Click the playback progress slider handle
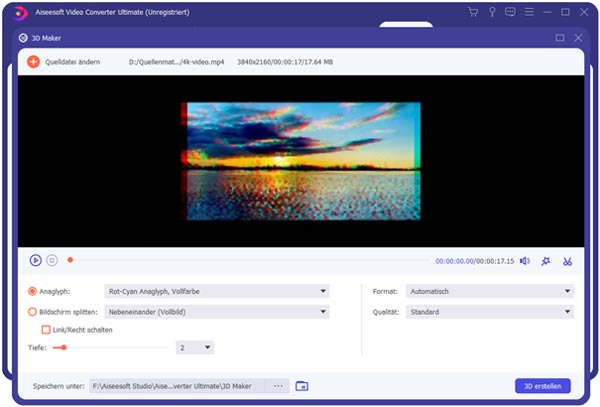The width and height of the screenshot is (600, 407). point(70,260)
